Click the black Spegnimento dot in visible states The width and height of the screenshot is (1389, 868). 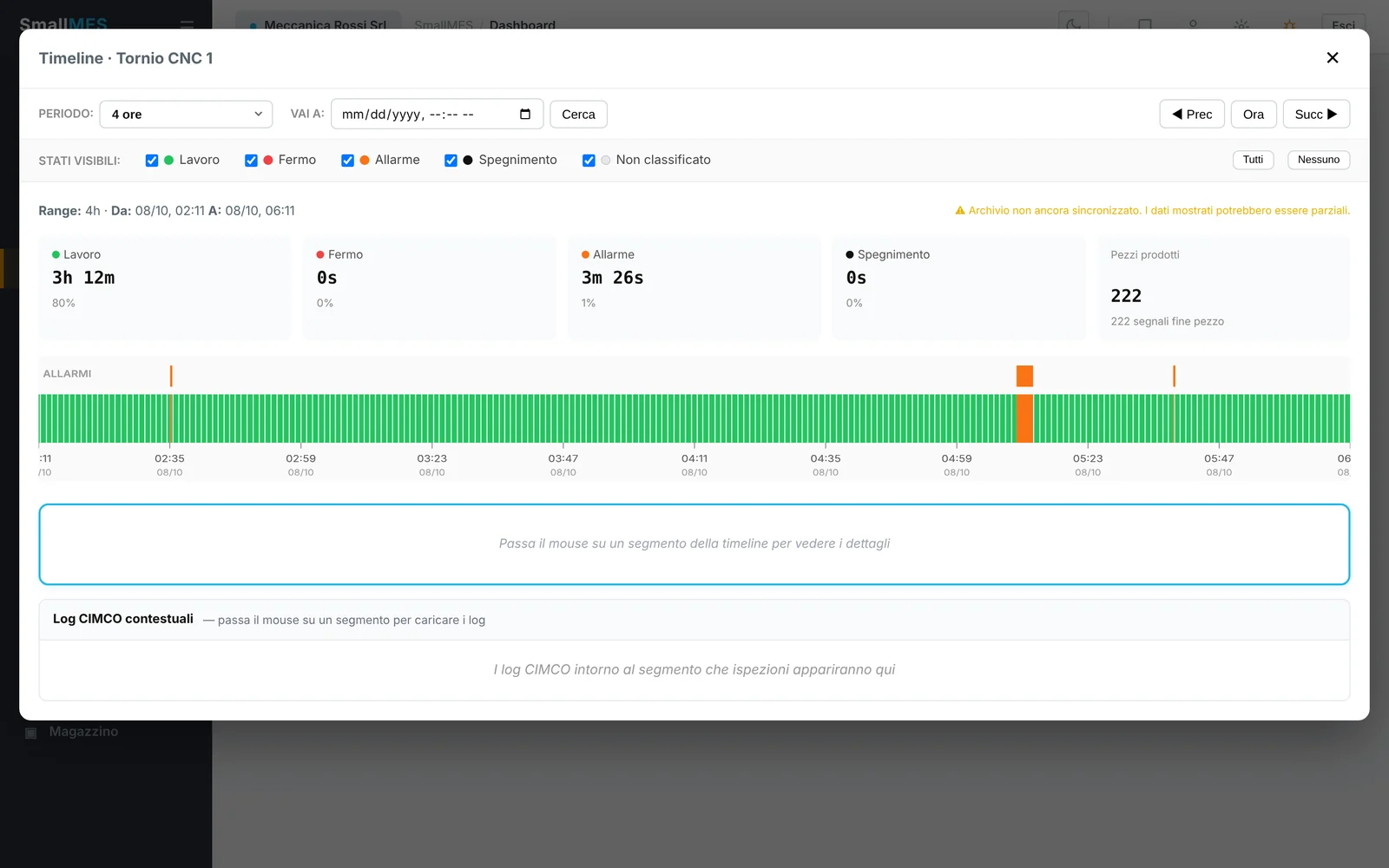pos(468,160)
